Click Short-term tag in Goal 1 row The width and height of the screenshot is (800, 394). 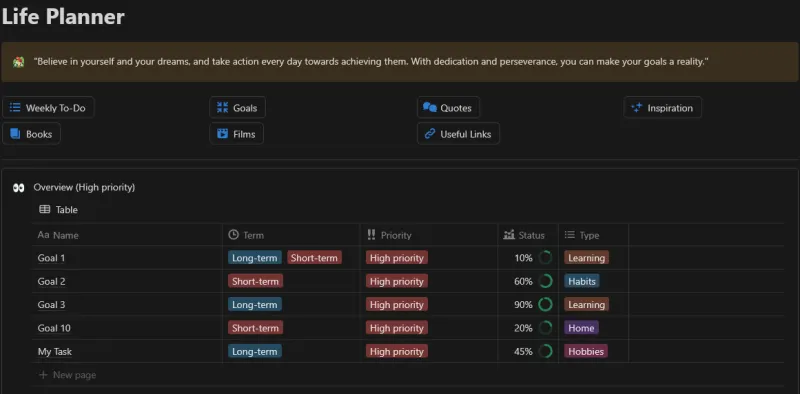click(x=314, y=258)
